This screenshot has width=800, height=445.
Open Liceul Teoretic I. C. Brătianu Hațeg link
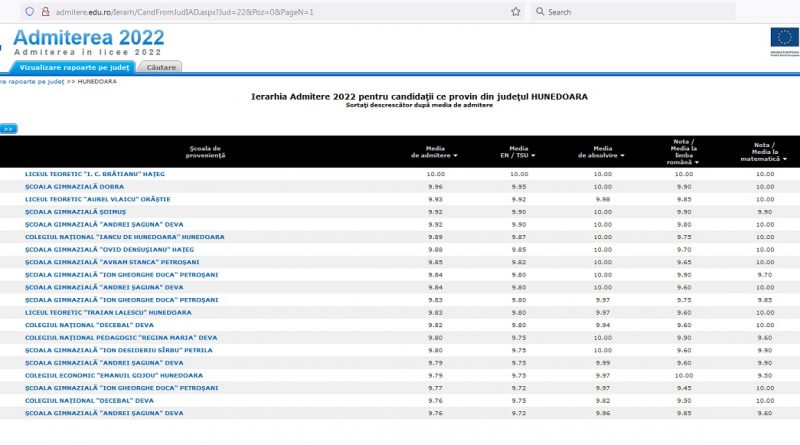[x=95, y=174]
